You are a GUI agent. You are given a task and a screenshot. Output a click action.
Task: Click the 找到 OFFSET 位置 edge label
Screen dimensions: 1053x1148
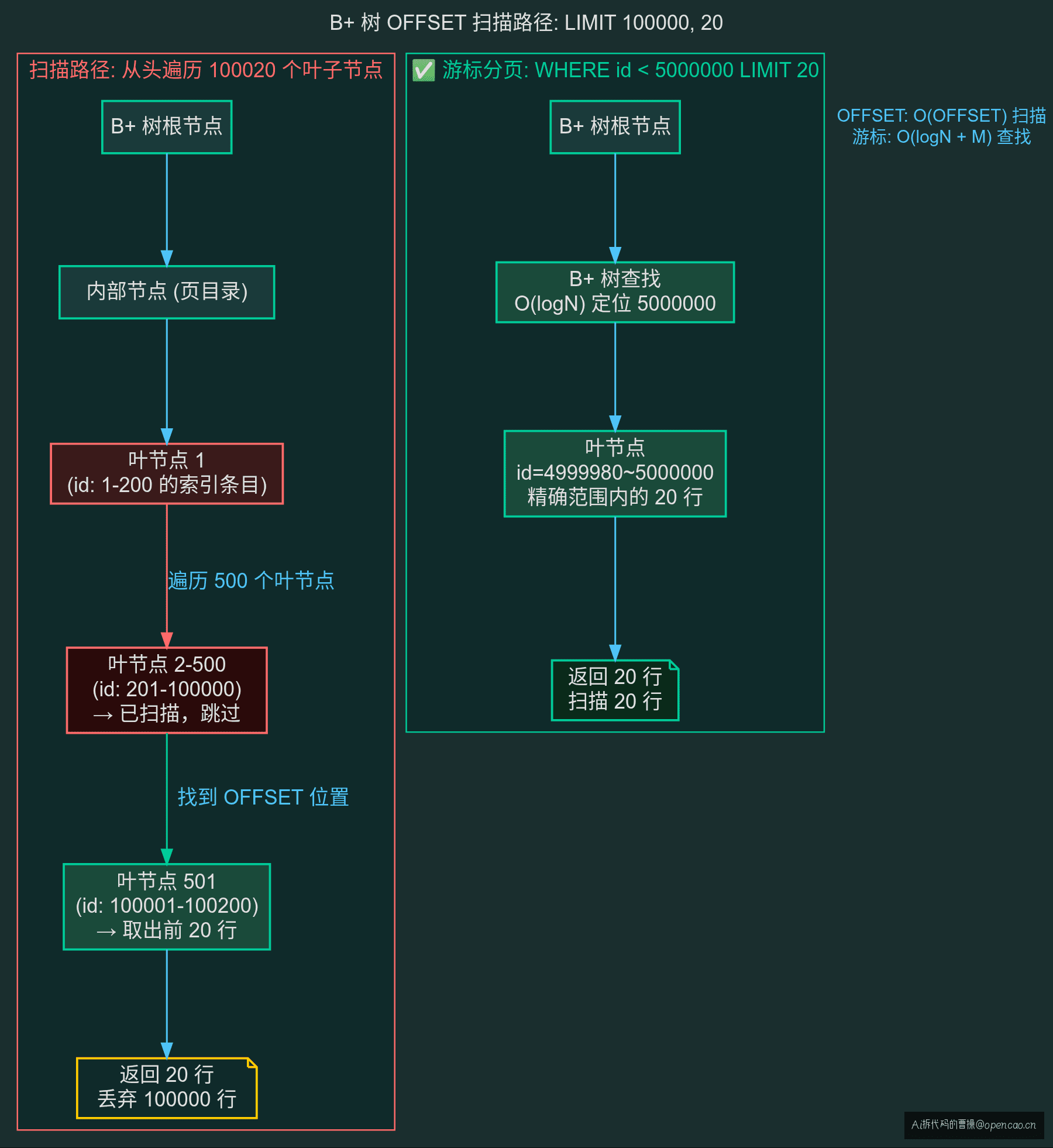(263, 798)
